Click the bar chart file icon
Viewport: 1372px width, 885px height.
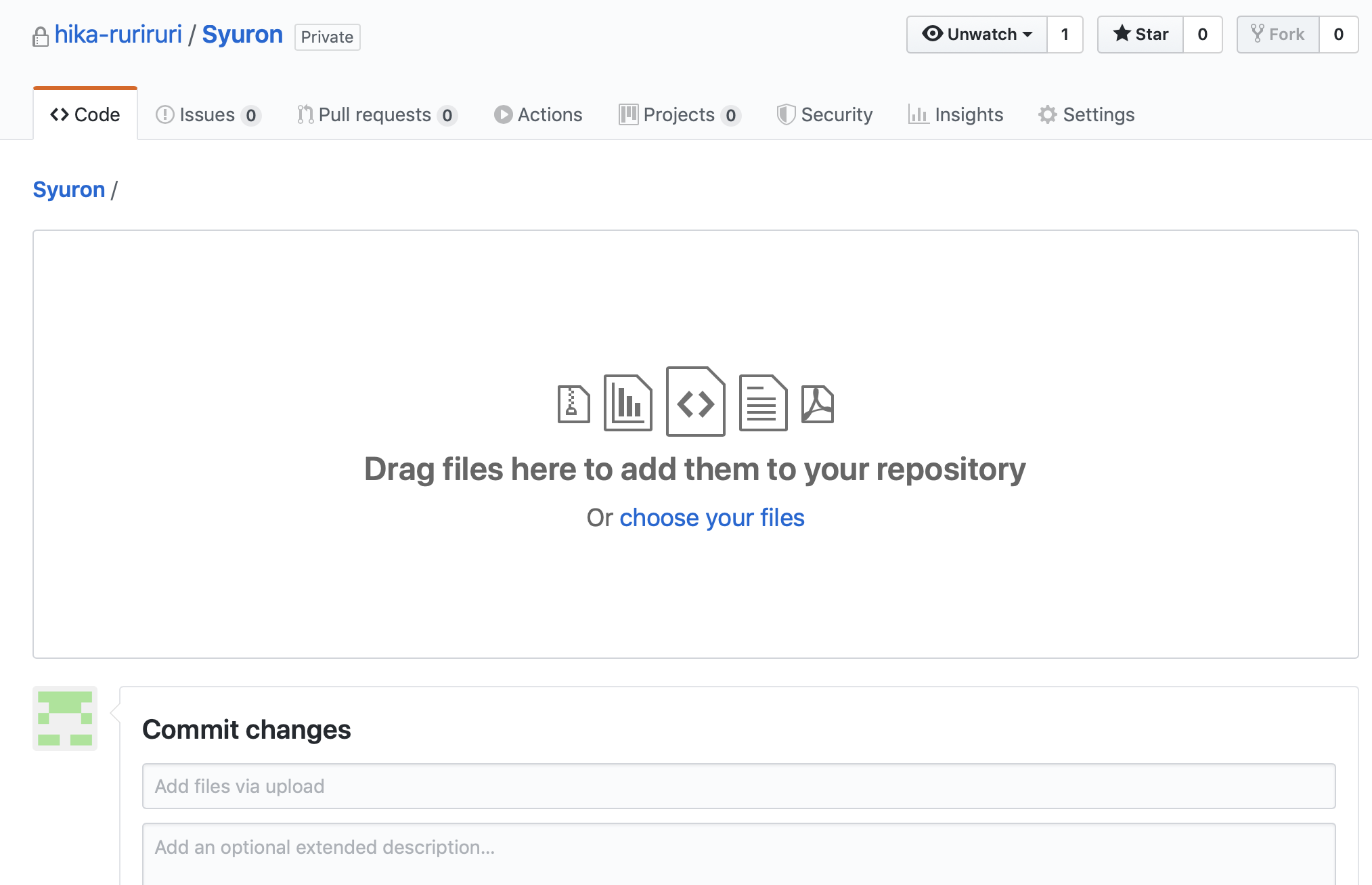627,403
